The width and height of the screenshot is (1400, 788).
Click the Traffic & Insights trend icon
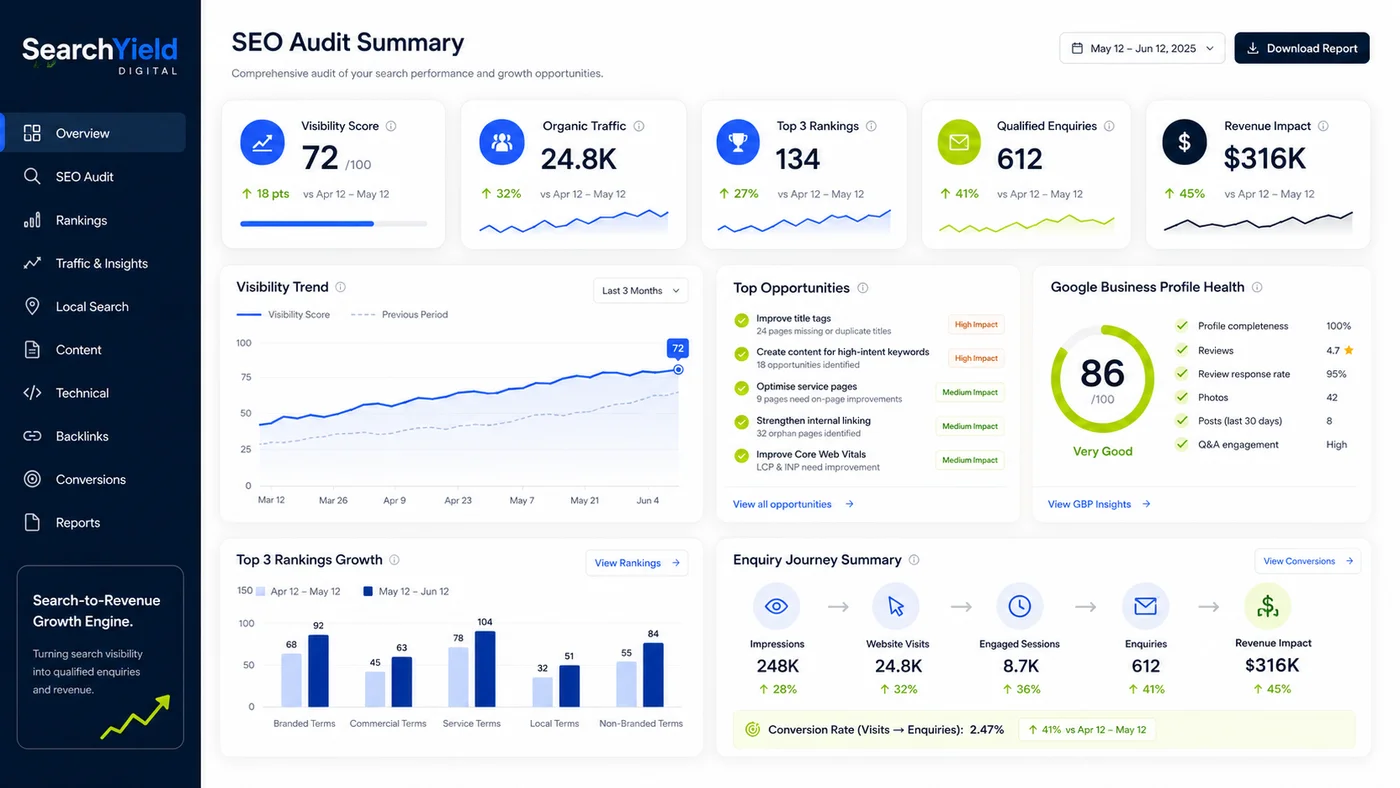click(x=32, y=263)
